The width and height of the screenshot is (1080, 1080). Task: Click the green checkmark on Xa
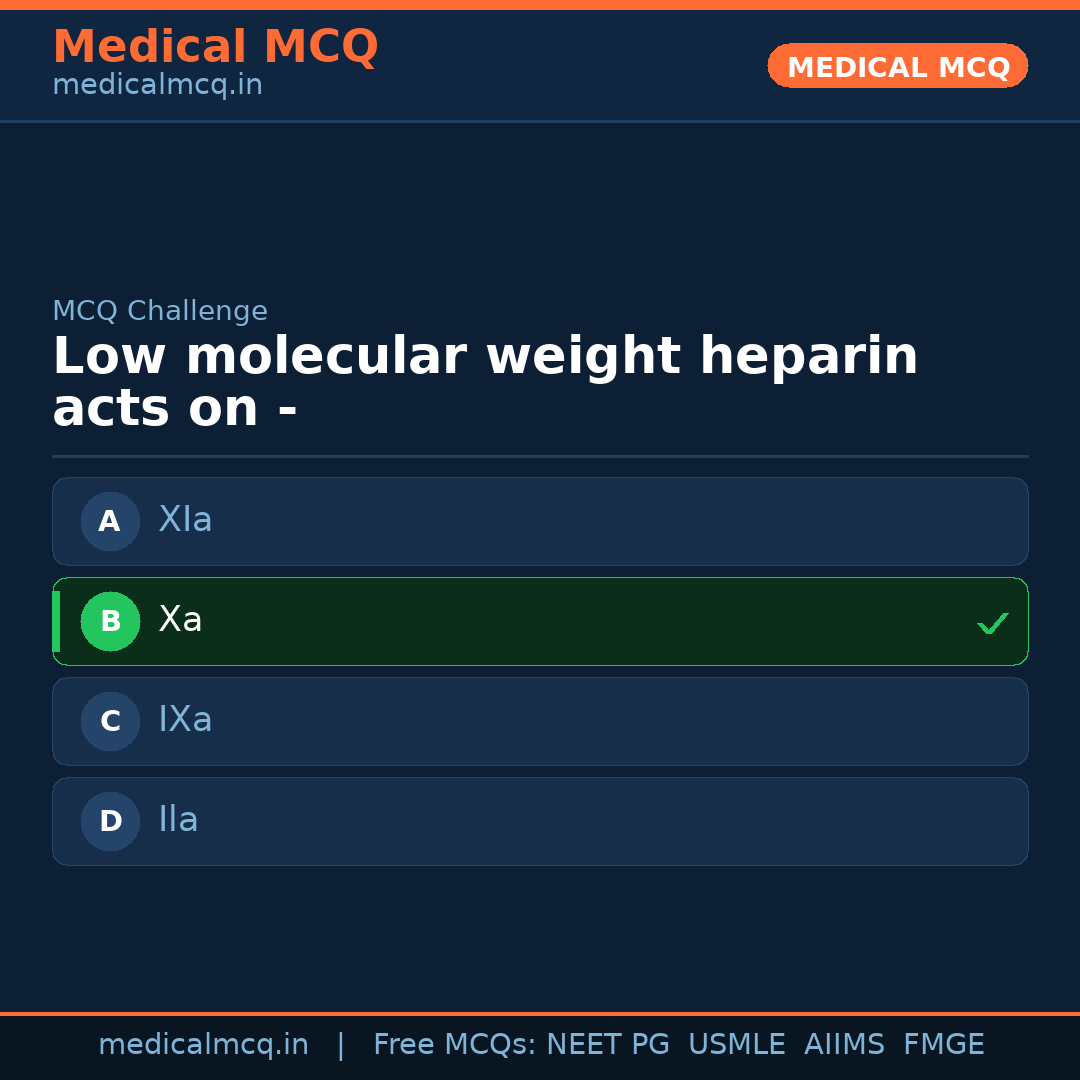point(992,623)
